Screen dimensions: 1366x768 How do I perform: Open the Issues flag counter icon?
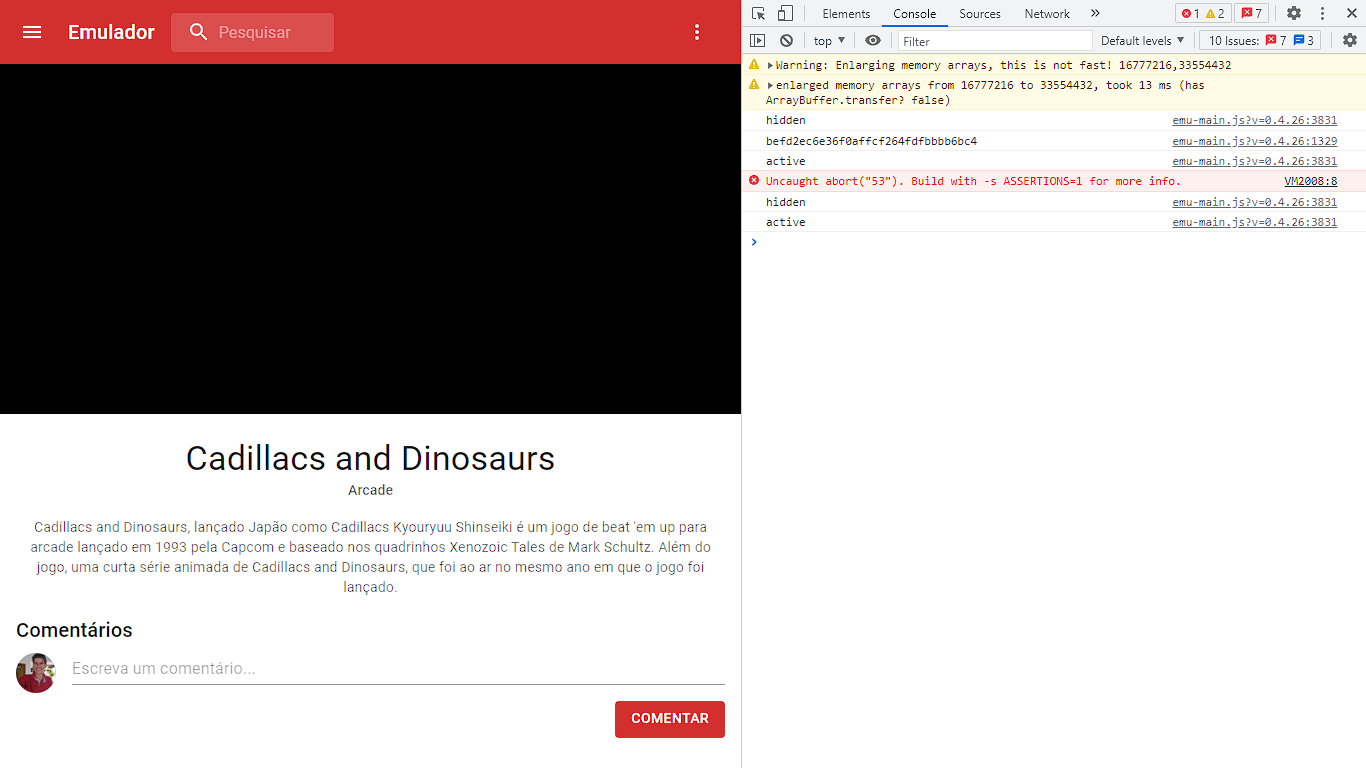tap(1252, 13)
